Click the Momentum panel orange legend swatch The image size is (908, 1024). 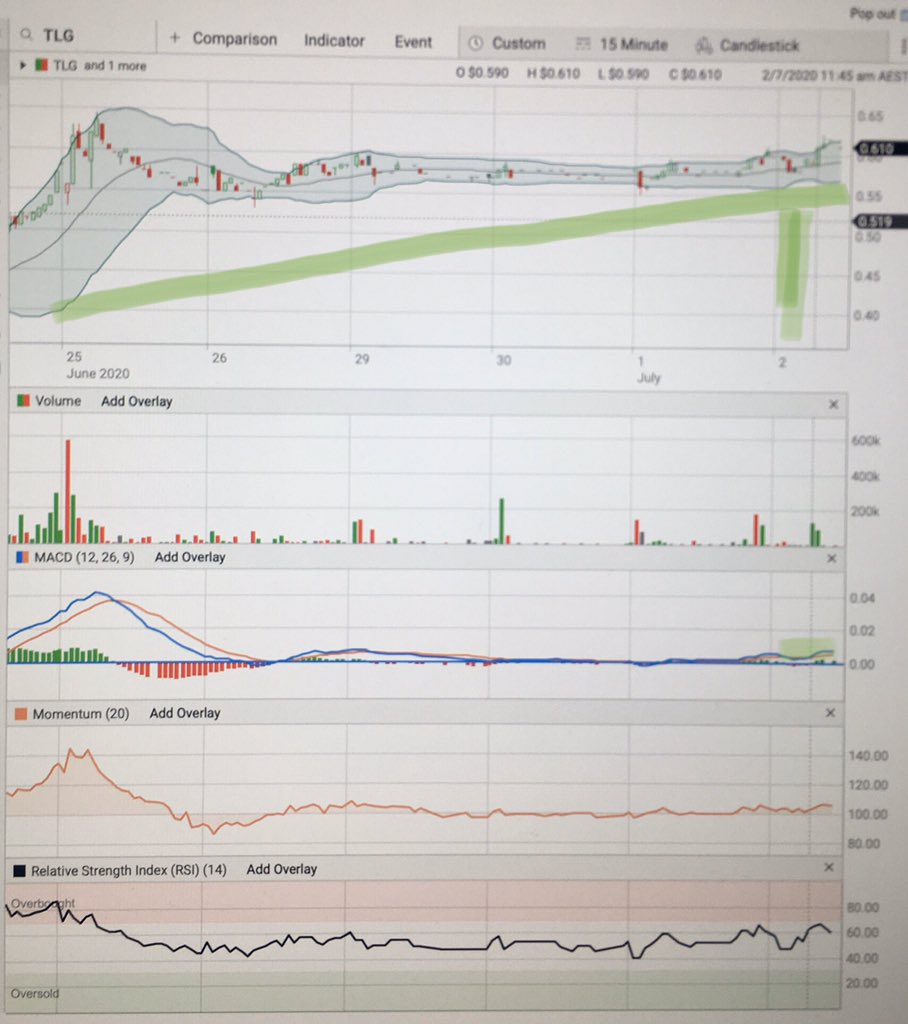point(23,713)
